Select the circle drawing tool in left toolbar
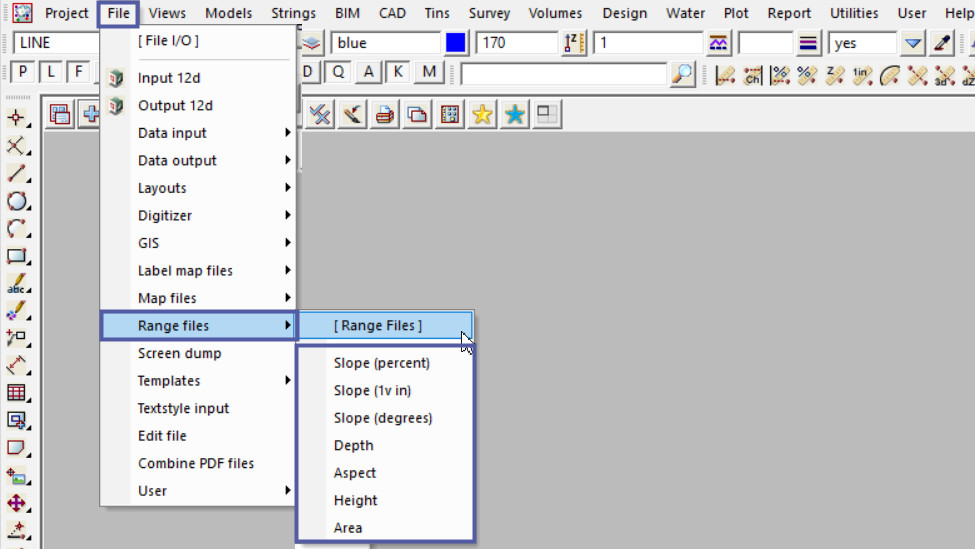 [16, 201]
